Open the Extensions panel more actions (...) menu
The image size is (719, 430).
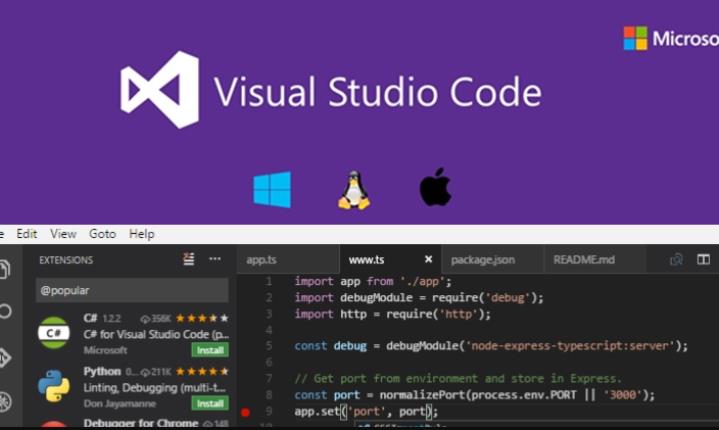pyautogui.click(x=215, y=260)
